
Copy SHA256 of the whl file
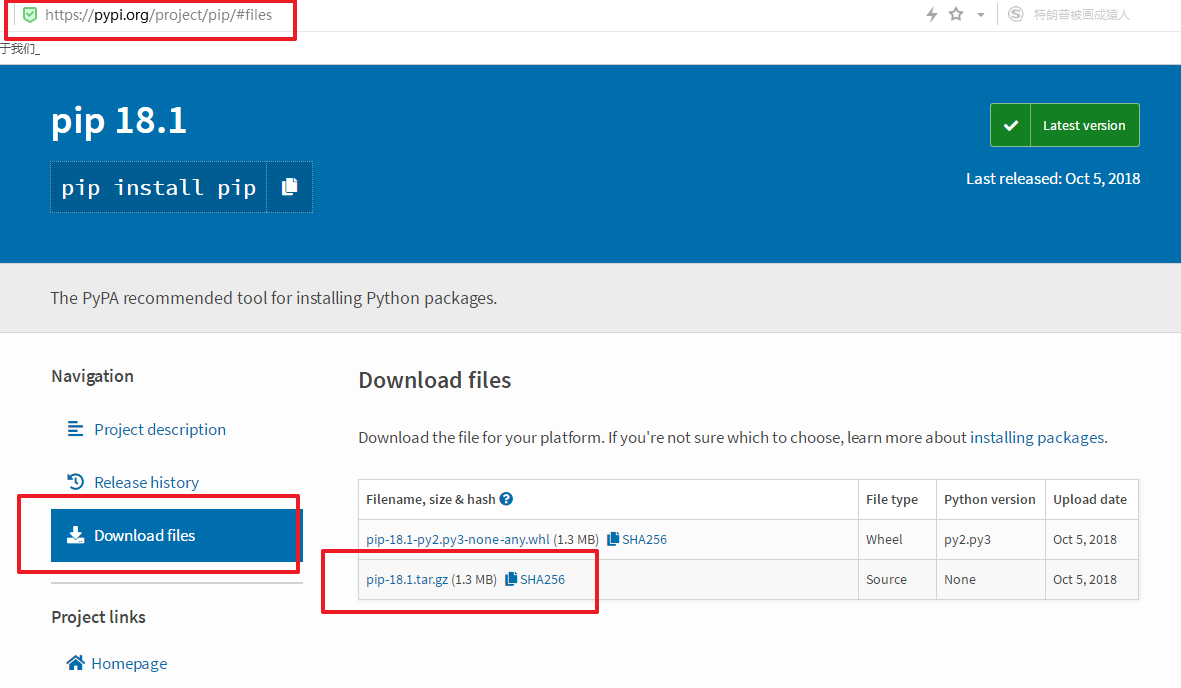pyautogui.click(x=644, y=540)
